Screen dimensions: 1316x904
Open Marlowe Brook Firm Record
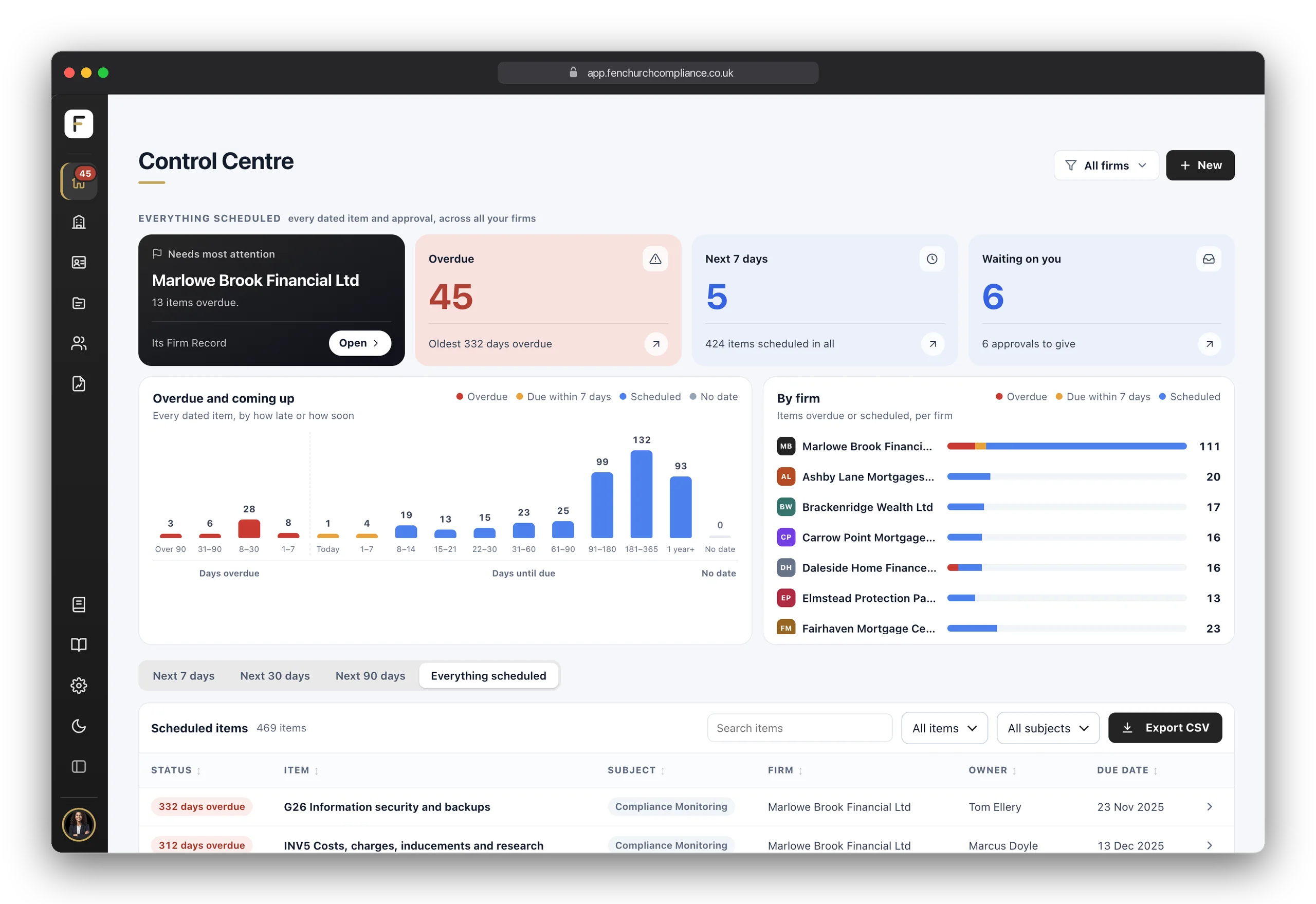click(360, 343)
